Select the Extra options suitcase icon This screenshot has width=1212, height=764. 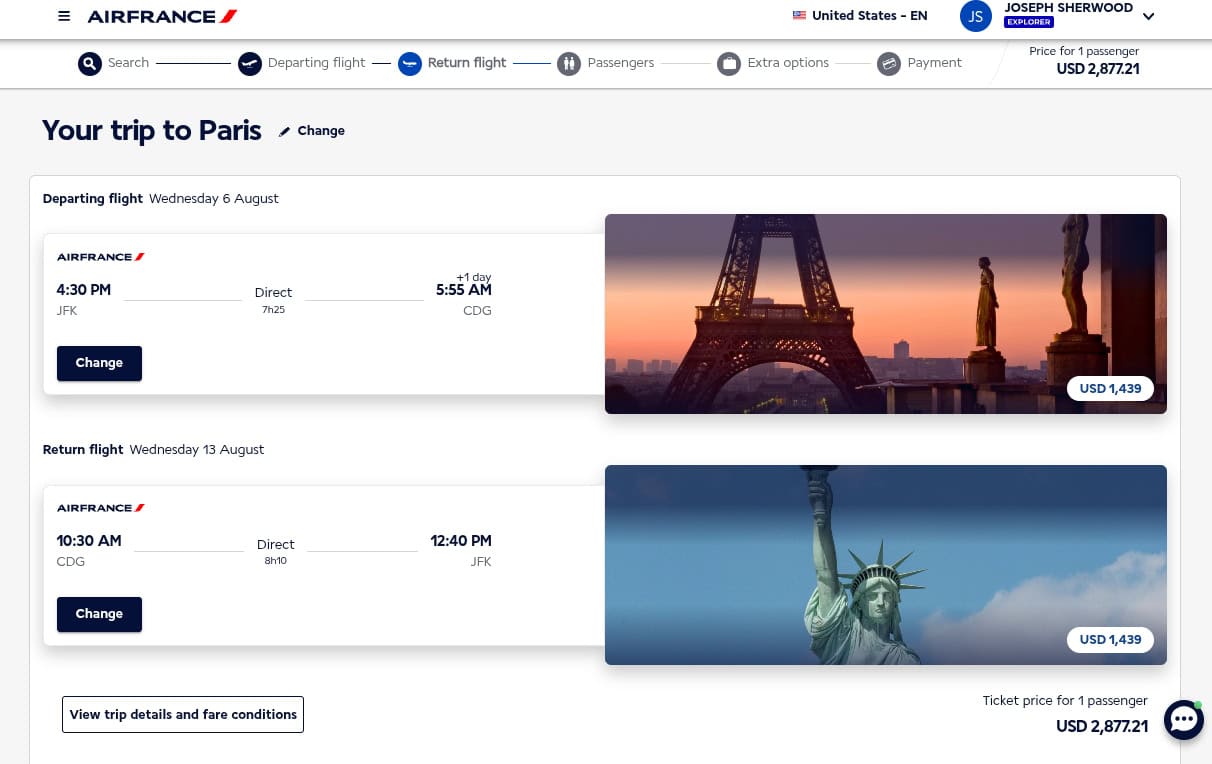(729, 63)
